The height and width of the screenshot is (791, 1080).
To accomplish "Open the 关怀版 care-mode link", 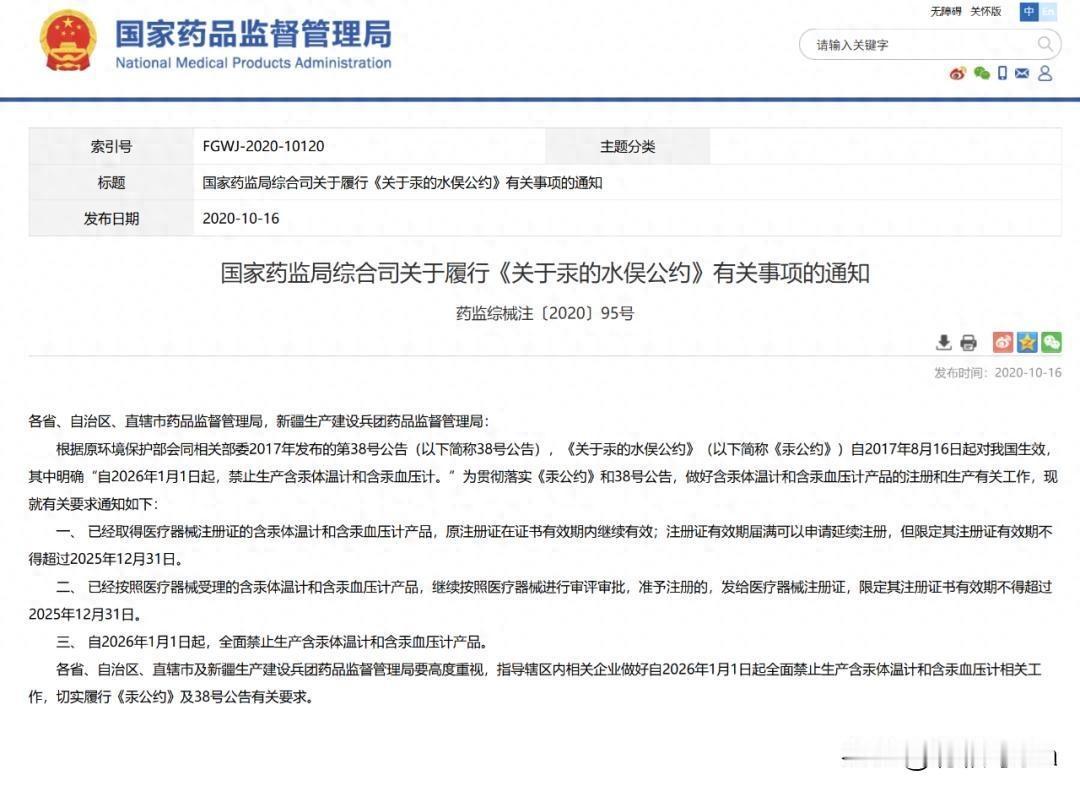I will coord(986,12).
